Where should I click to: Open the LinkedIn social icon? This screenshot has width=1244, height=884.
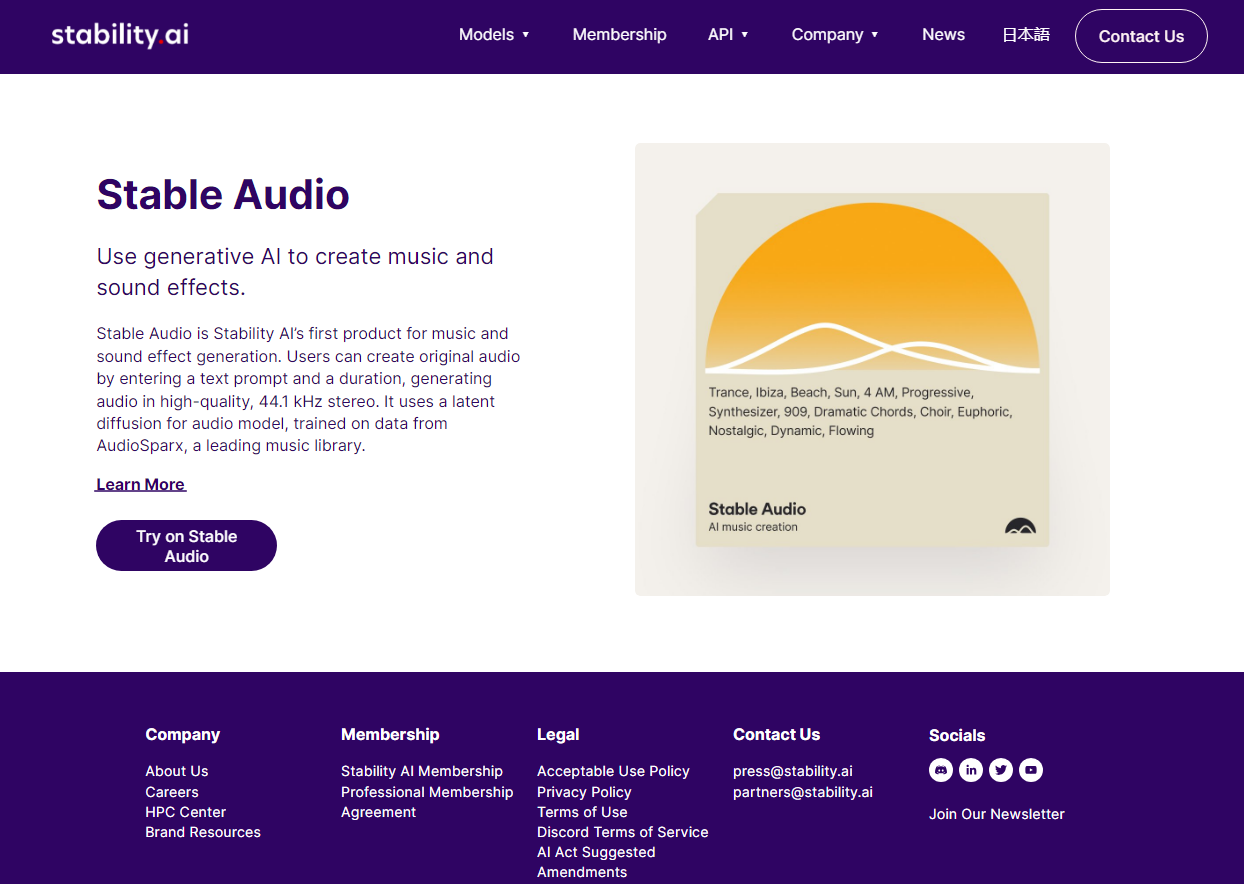(971, 770)
